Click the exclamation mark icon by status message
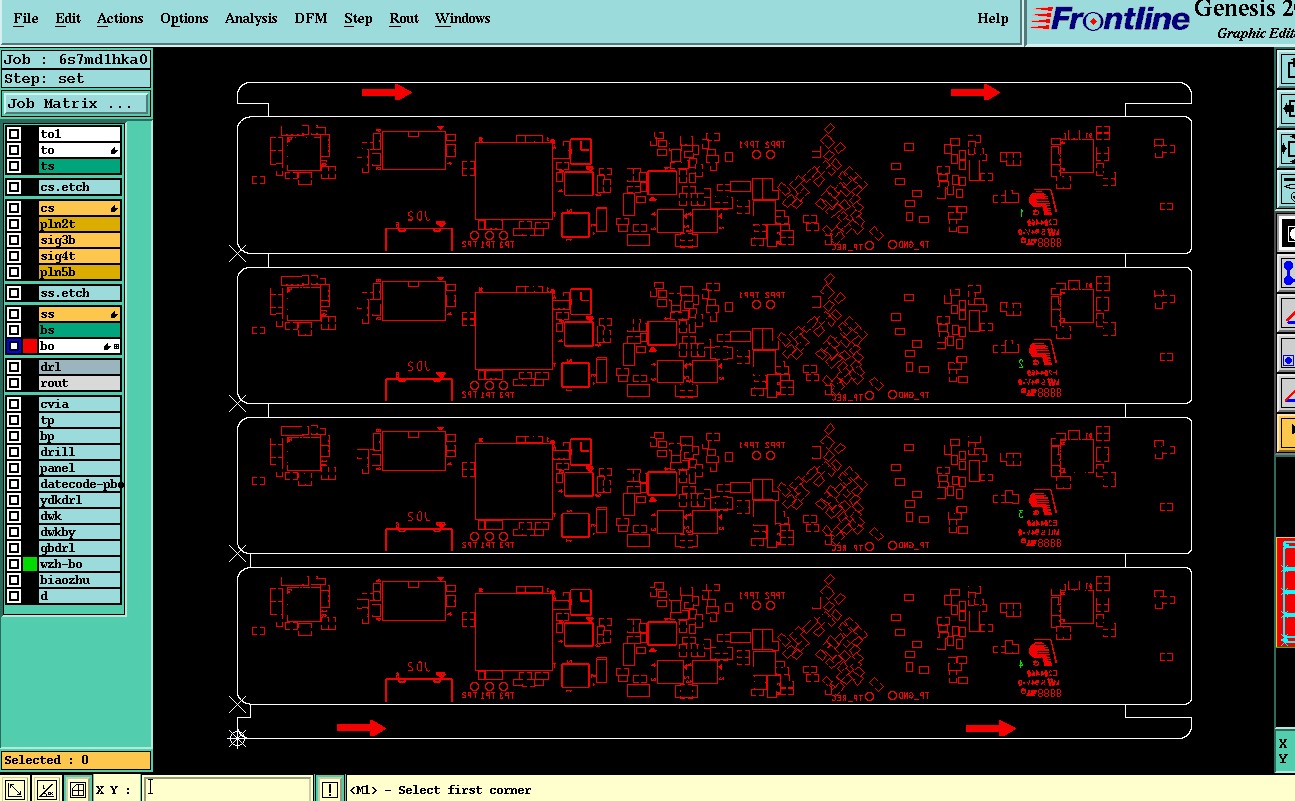Viewport: 1295px width, 801px height. [330, 789]
